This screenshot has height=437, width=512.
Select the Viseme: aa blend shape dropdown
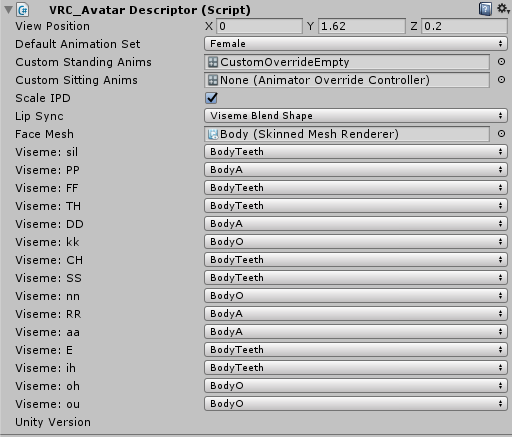click(x=356, y=332)
